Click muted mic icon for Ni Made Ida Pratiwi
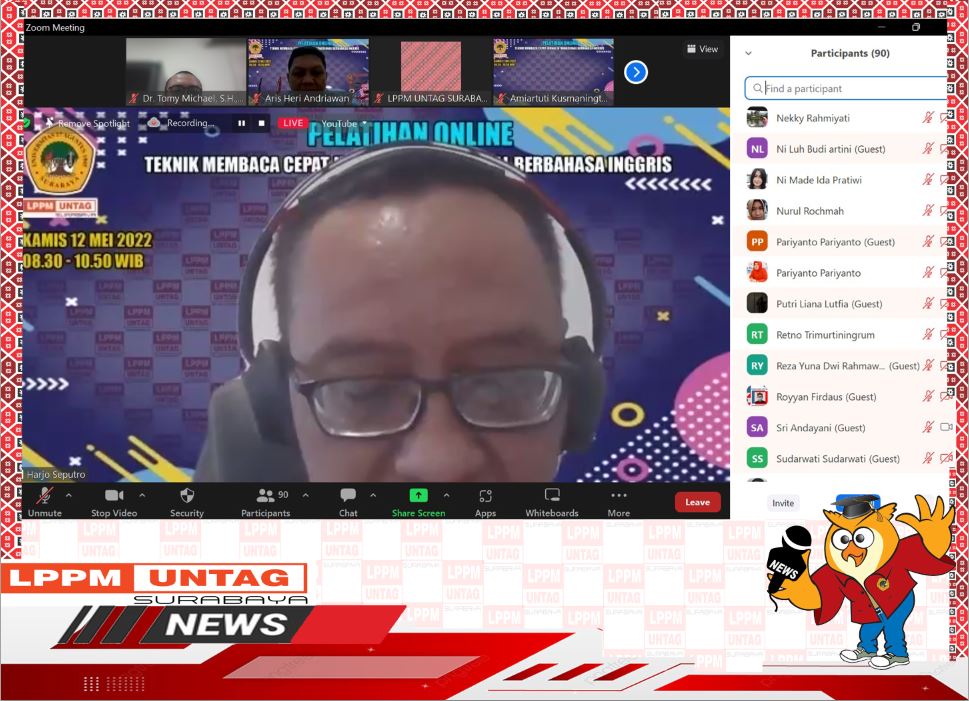This screenshot has width=969, height=701. tap(928, 179)
